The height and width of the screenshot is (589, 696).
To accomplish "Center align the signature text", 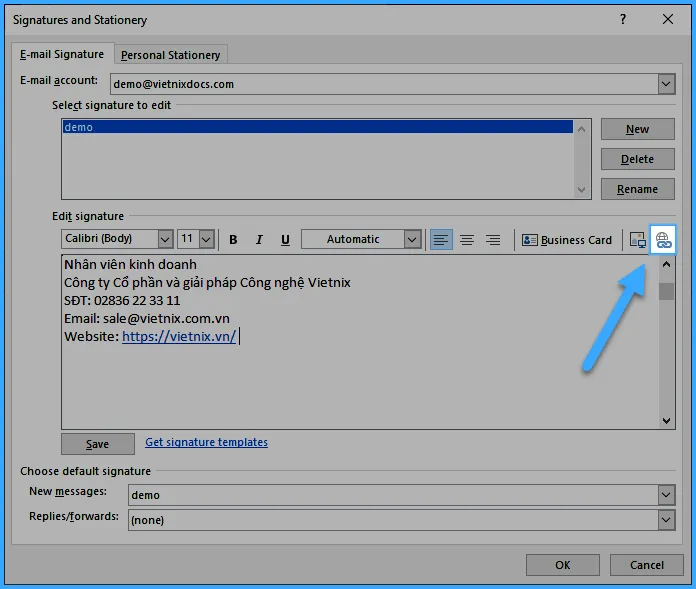I will click(x=466, y=240).
